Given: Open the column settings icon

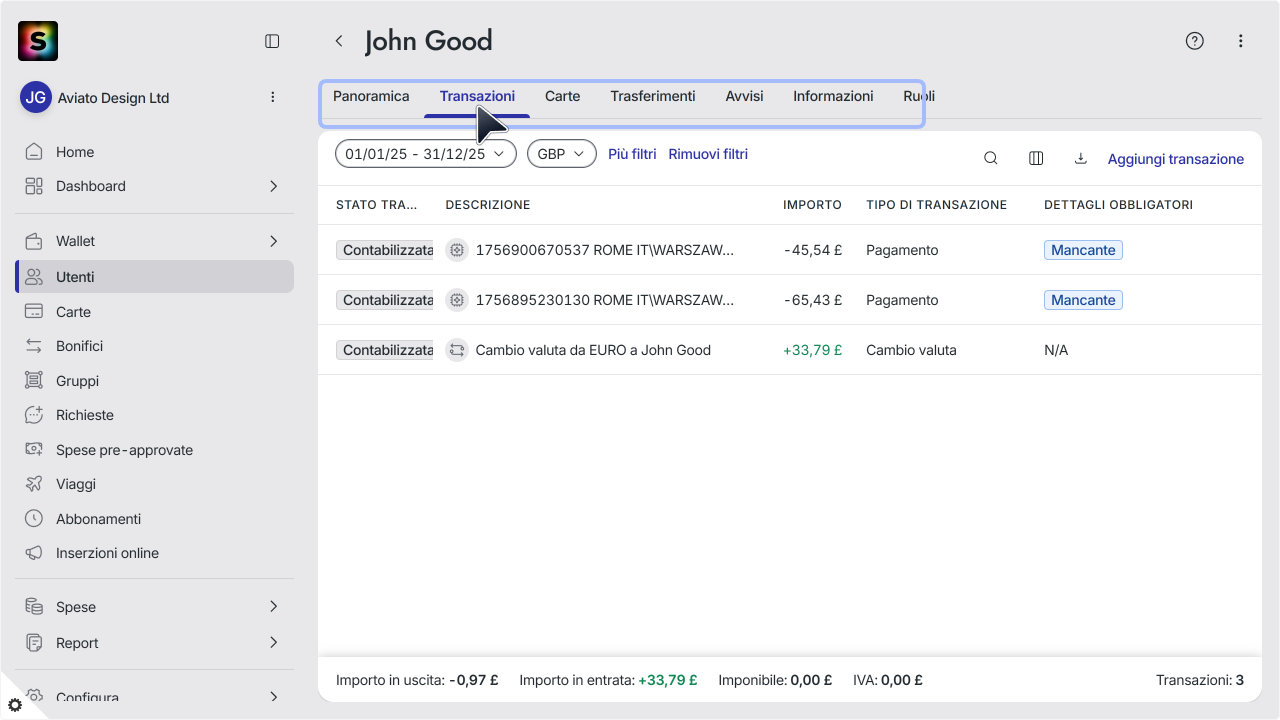Looking at the screenshot, I should [1036, 158].
